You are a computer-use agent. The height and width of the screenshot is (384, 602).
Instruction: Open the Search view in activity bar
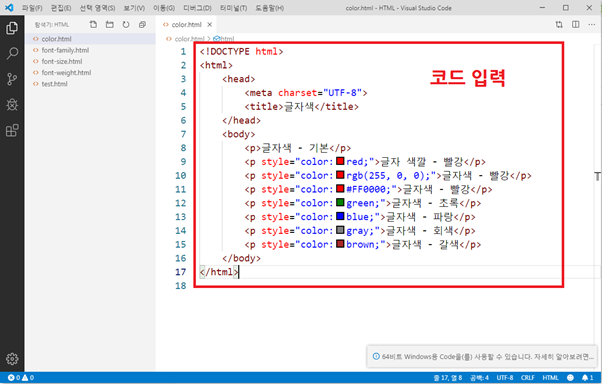(12, 54)
